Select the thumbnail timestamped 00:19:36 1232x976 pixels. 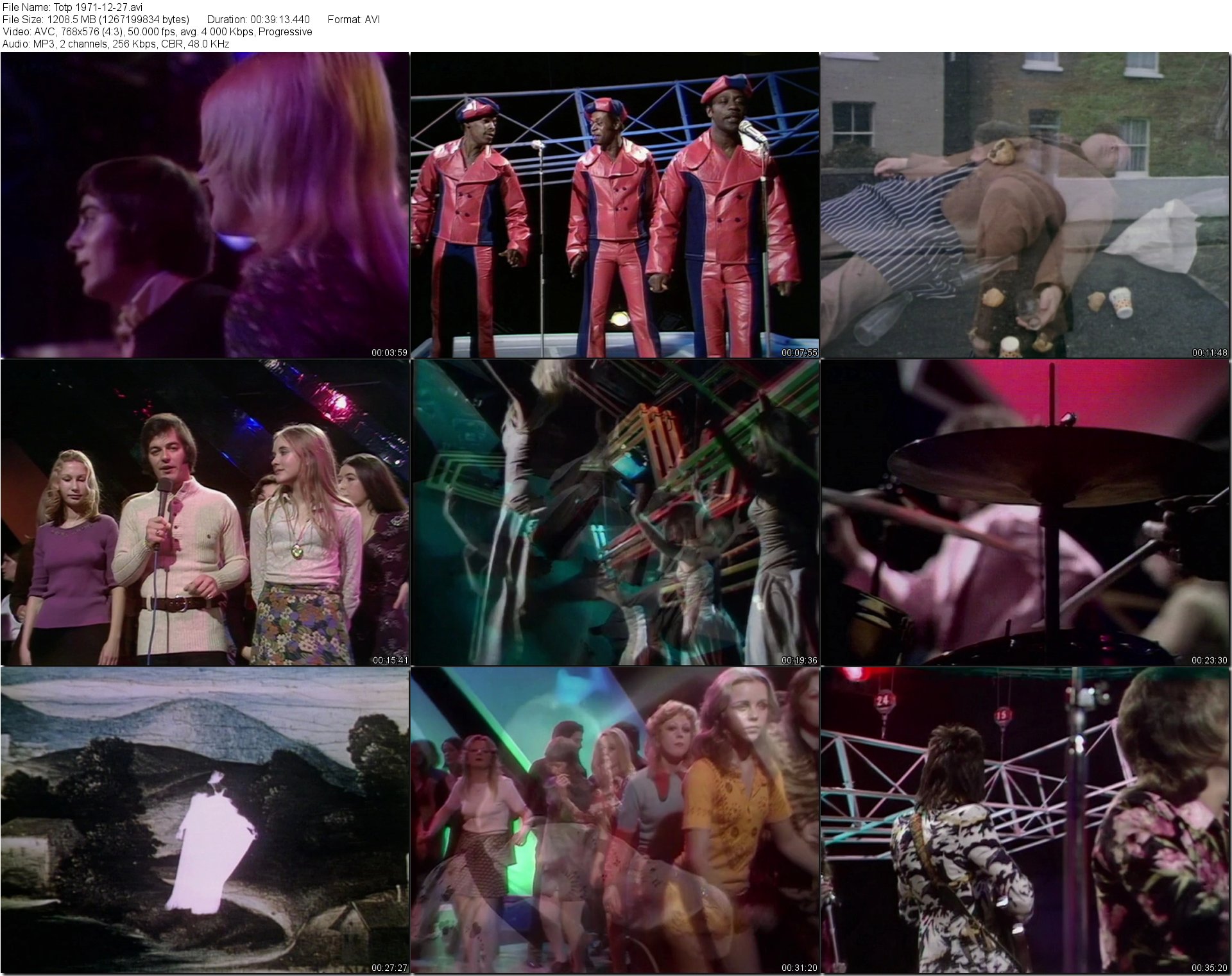[x=615, y=512]
